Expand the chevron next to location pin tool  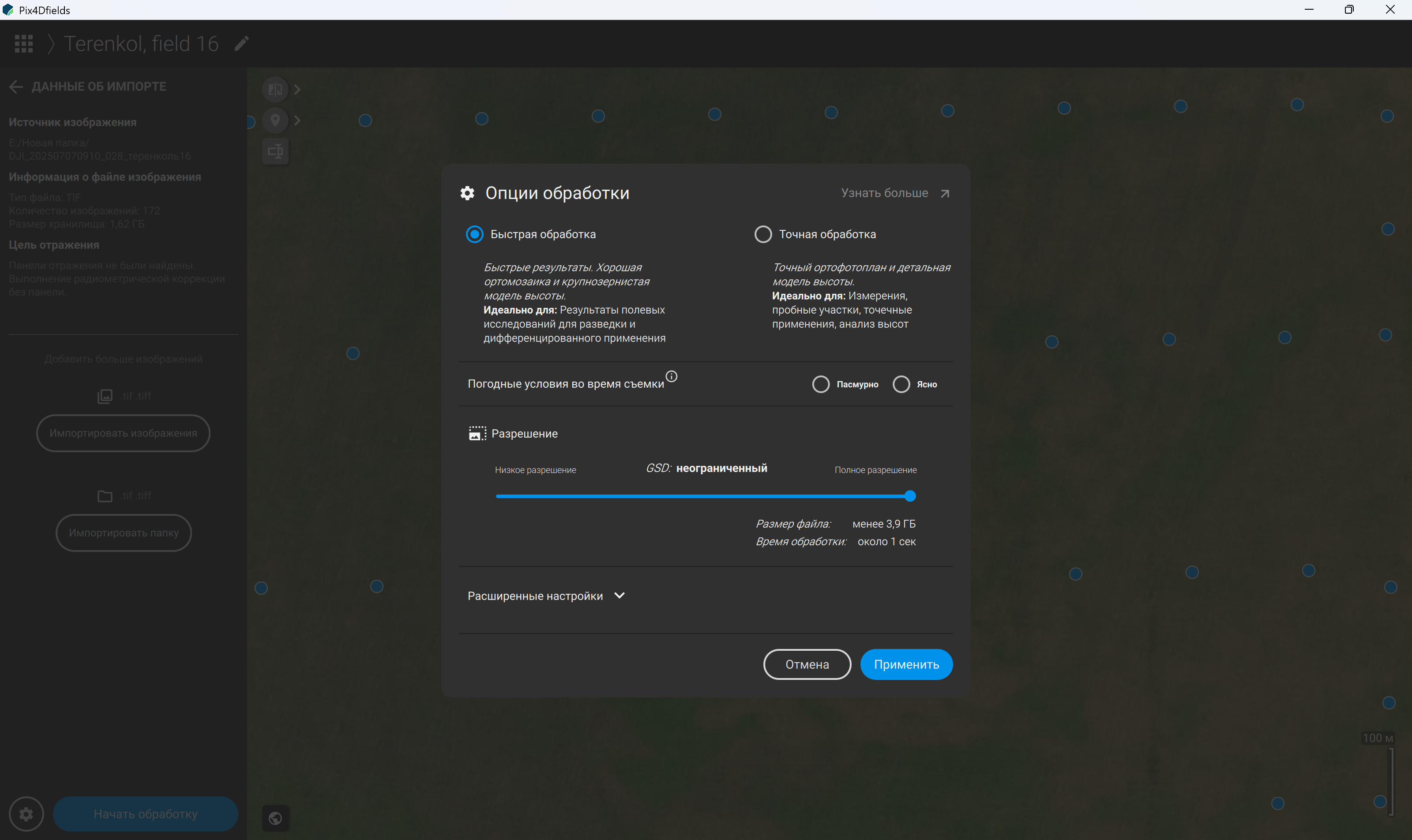tap(297, 120)
